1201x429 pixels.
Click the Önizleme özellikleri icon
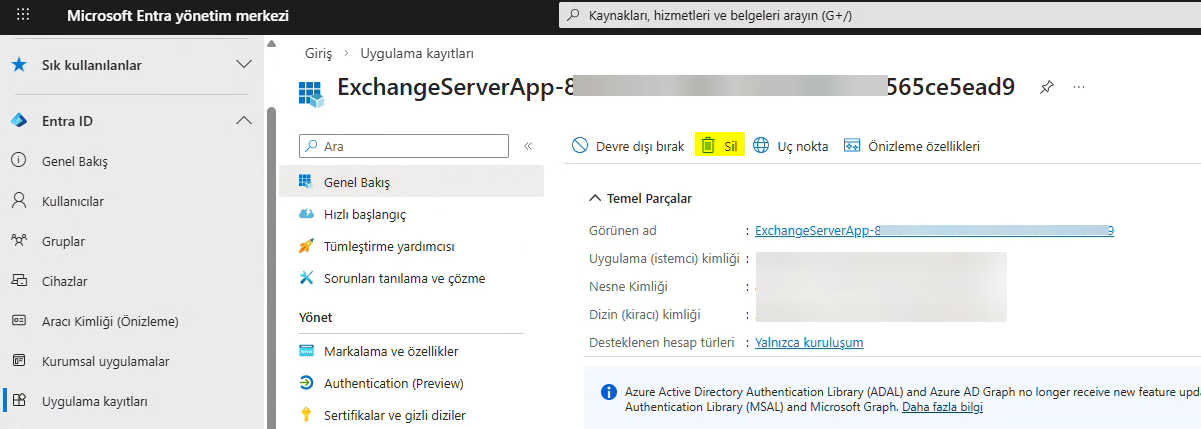point(853,146)
